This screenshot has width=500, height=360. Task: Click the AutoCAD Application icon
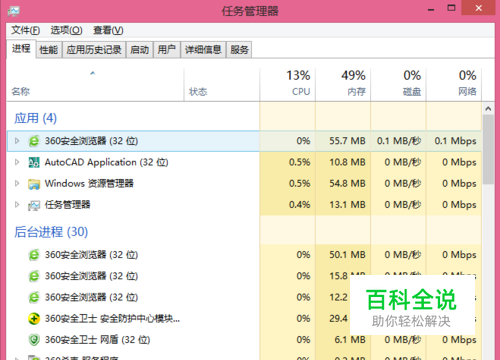coord(34,162)
